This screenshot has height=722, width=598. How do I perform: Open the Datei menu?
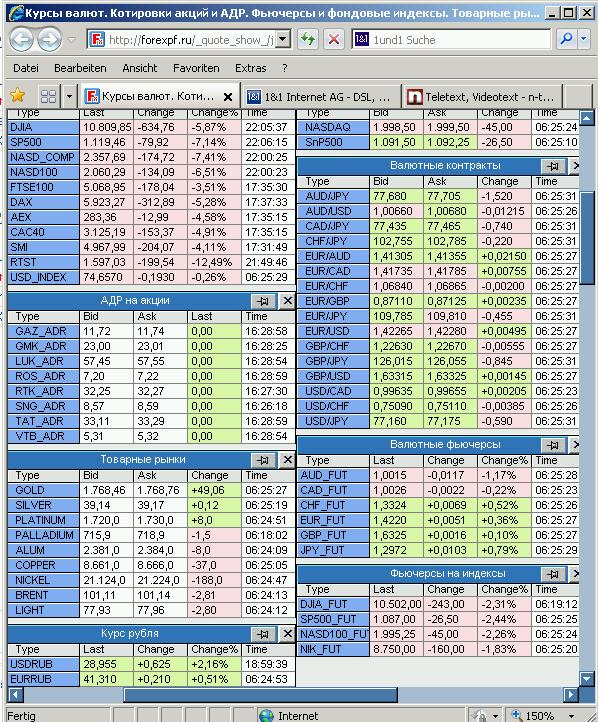point(26,68)
